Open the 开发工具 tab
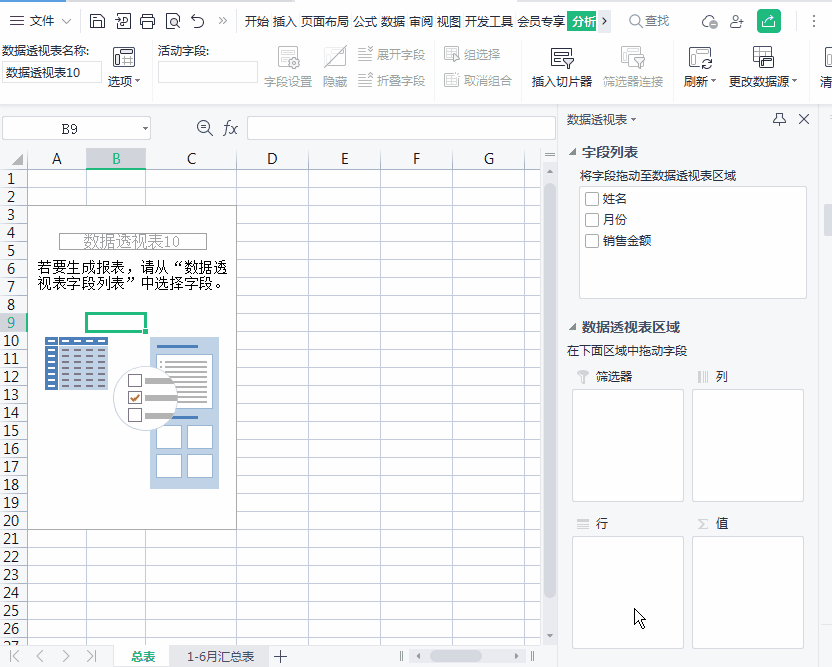This screenshot has height=667, width=832. 489,22
